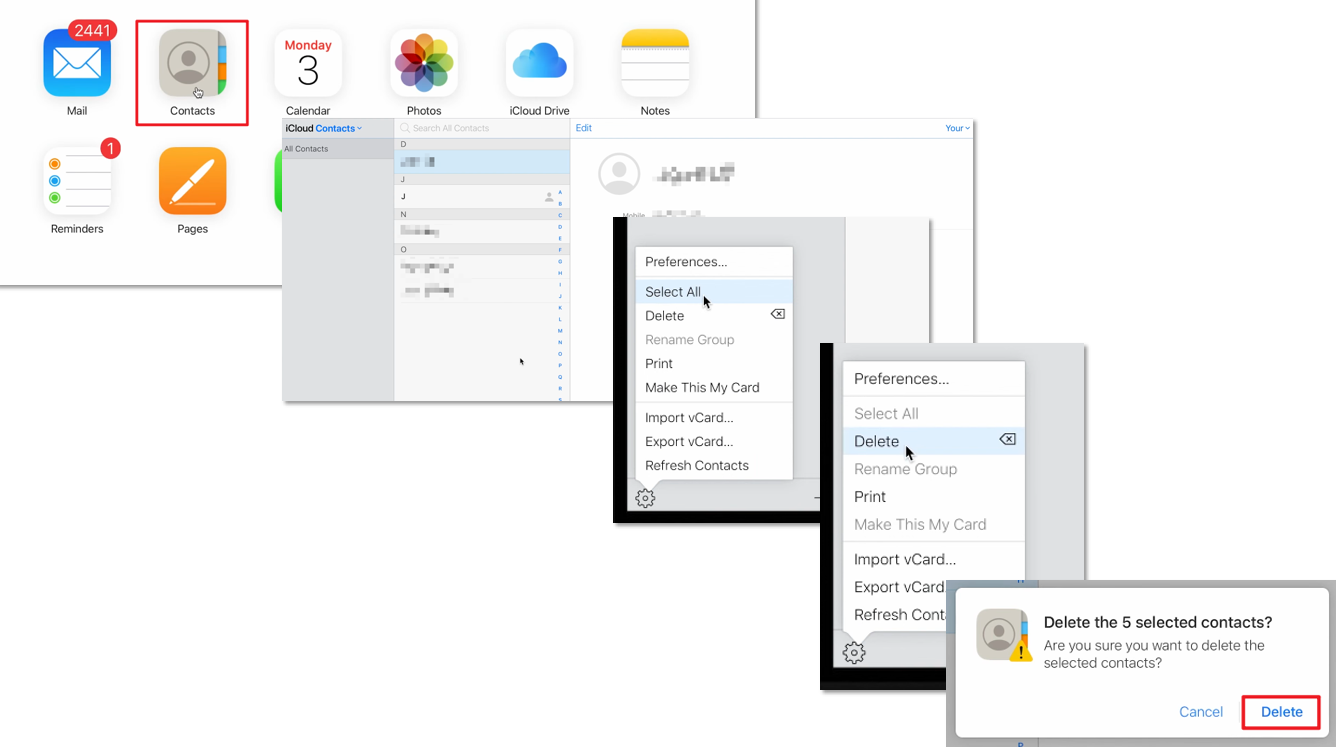Launch the Photos app icon
1336x747 pixels.
point(424,62)
